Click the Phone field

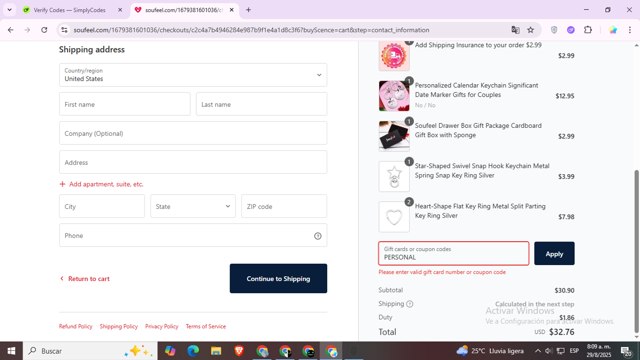click(193, 235)
